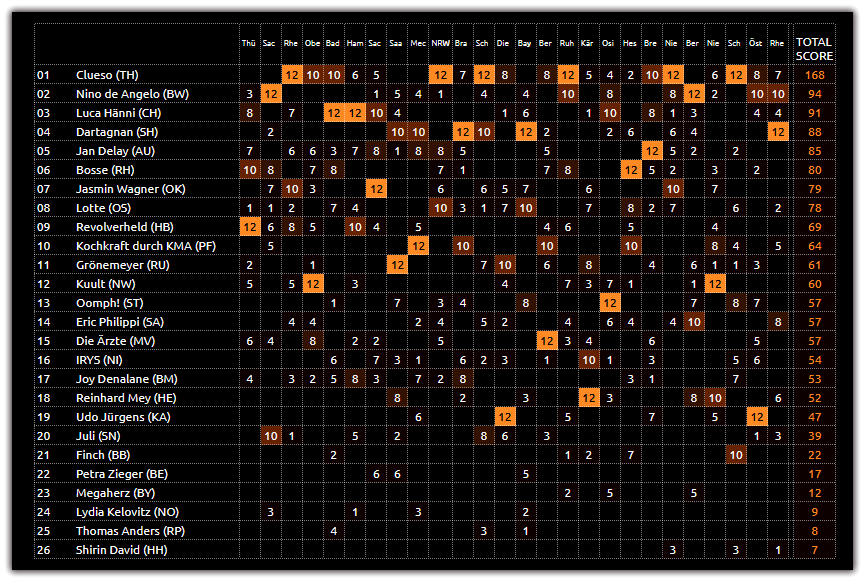Screen dimensions: 864x581
Task: Select Luca Hänni (CH) in the list
Action: 118,113
